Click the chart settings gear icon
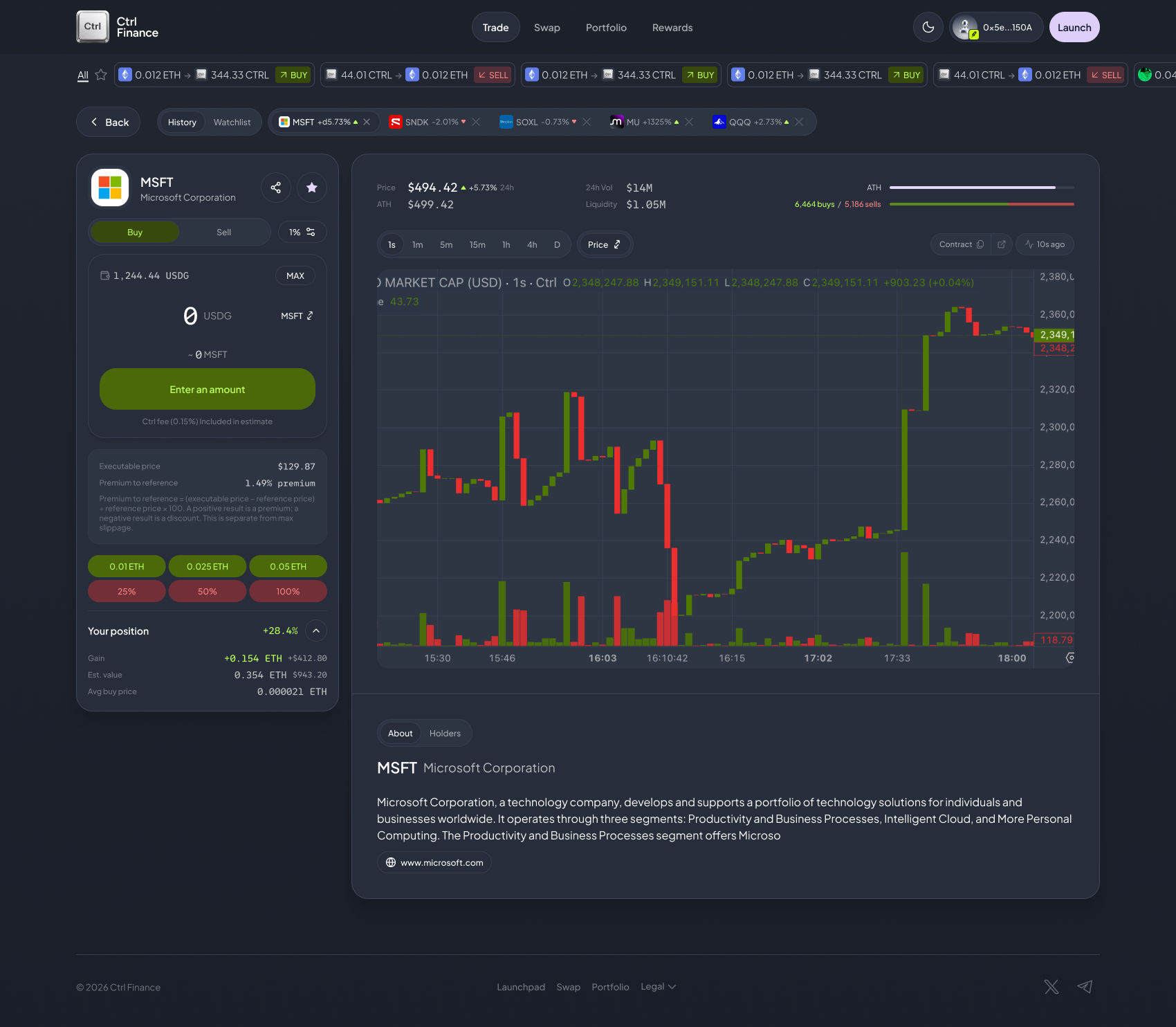Screen dimensions: 1176x1027 (1070, 657)
